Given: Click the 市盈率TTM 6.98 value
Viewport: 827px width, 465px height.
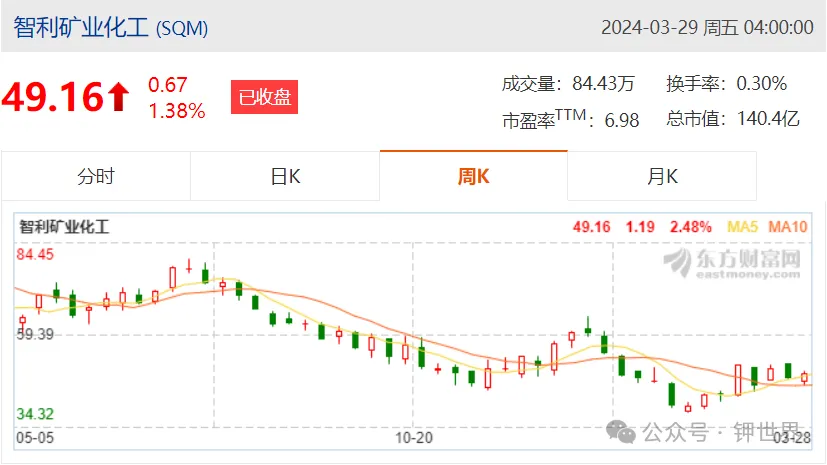Looking at the screenshot, I should click(622, 120).
